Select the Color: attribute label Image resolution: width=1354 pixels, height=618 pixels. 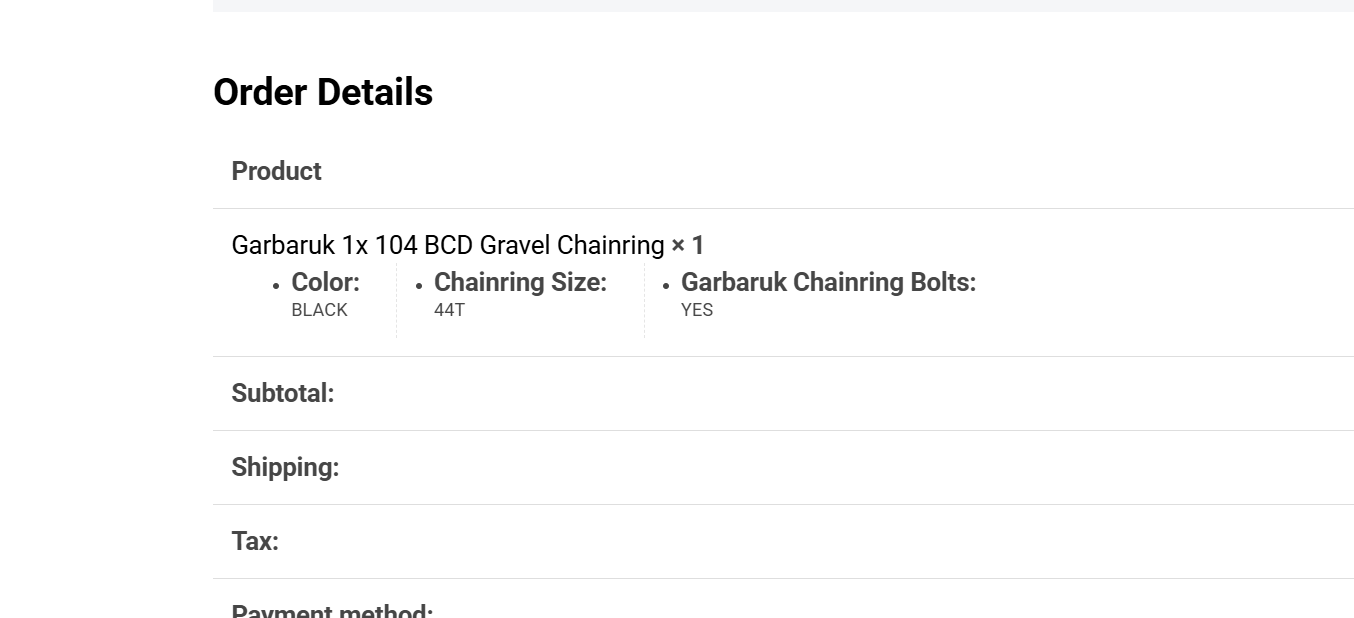325,282
